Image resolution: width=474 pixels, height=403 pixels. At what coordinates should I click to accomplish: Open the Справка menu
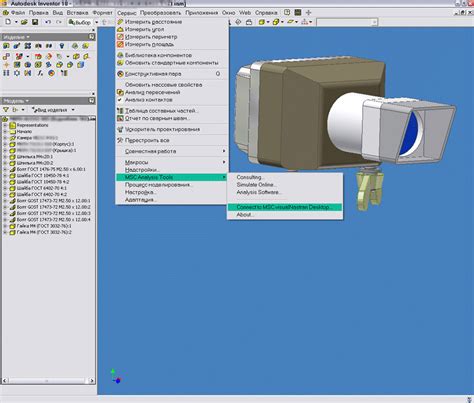266,13
